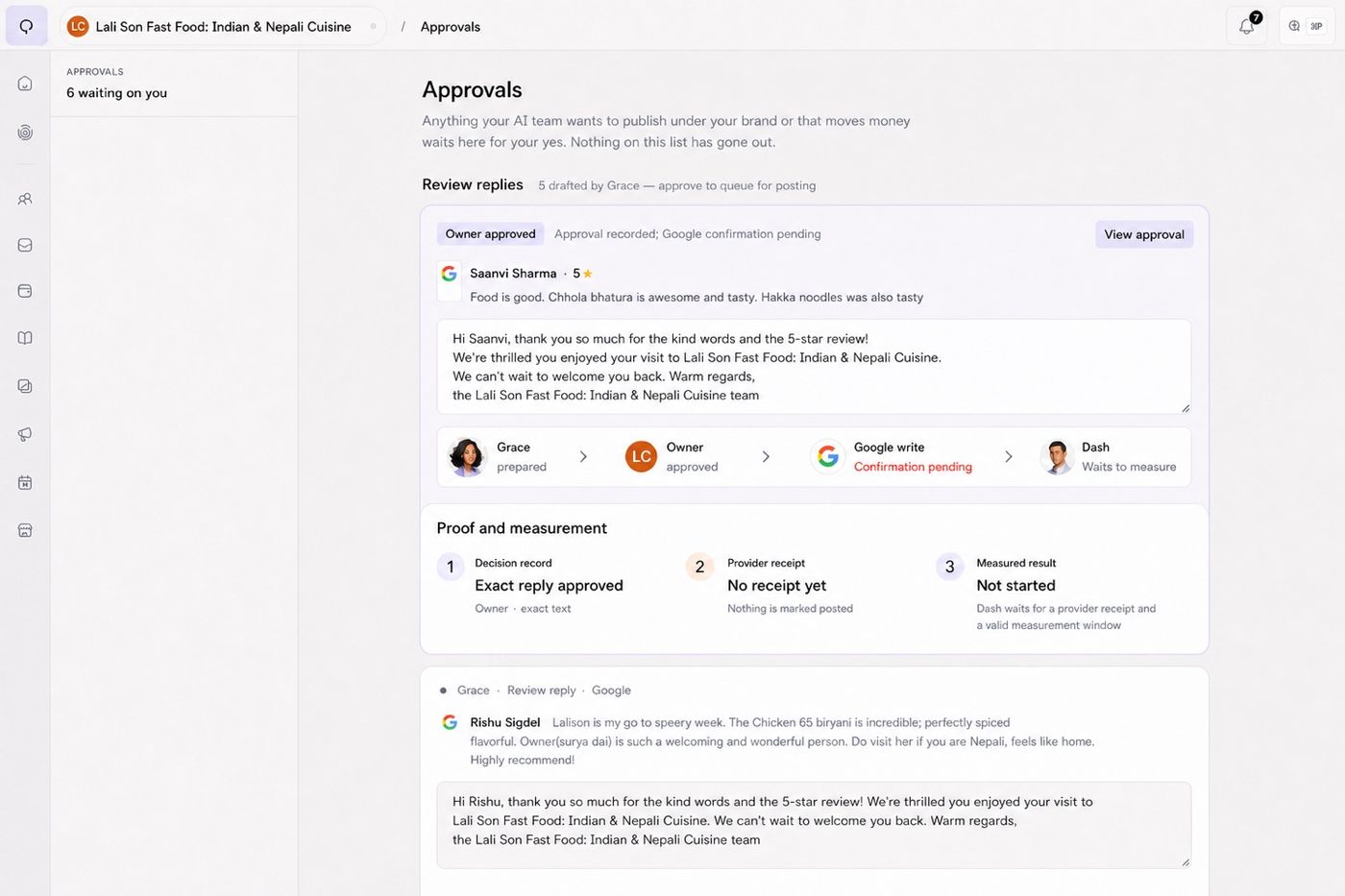Click the app logo icon at top-left

click(26, 26)
